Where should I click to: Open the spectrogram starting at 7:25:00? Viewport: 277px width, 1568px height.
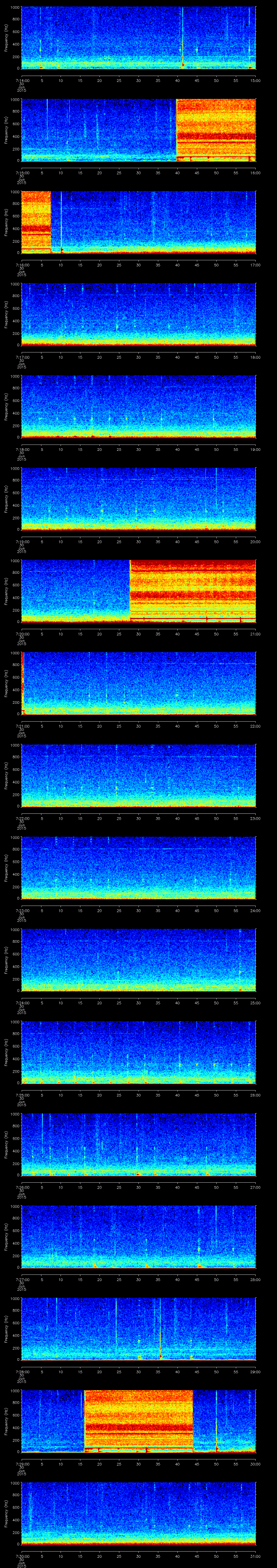138,1052
